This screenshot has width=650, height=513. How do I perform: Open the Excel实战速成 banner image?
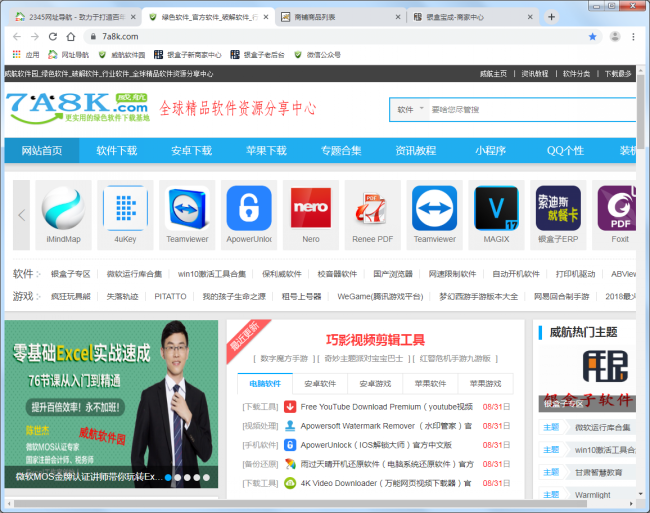111,404
